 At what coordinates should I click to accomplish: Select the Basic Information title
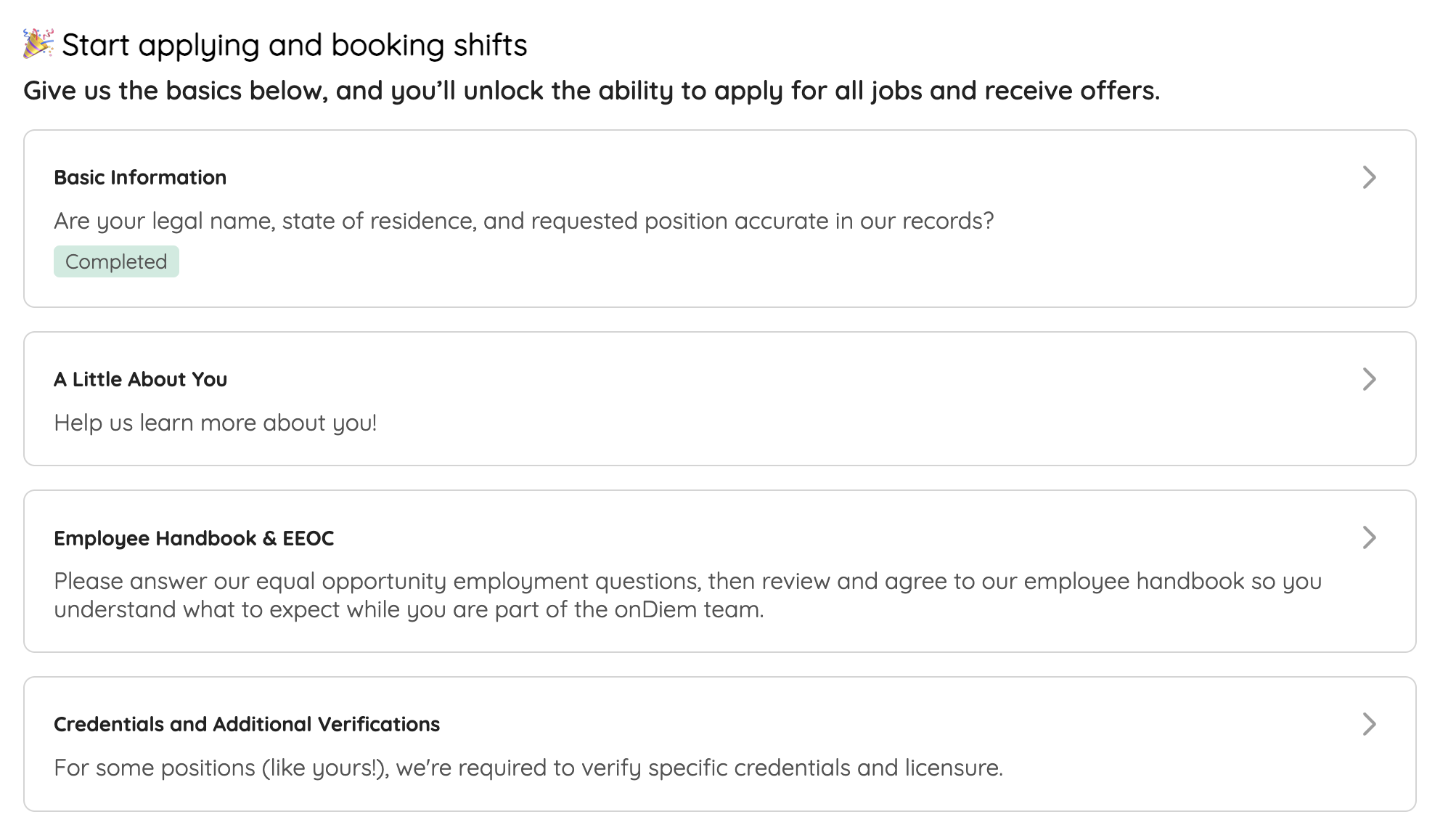140,177
